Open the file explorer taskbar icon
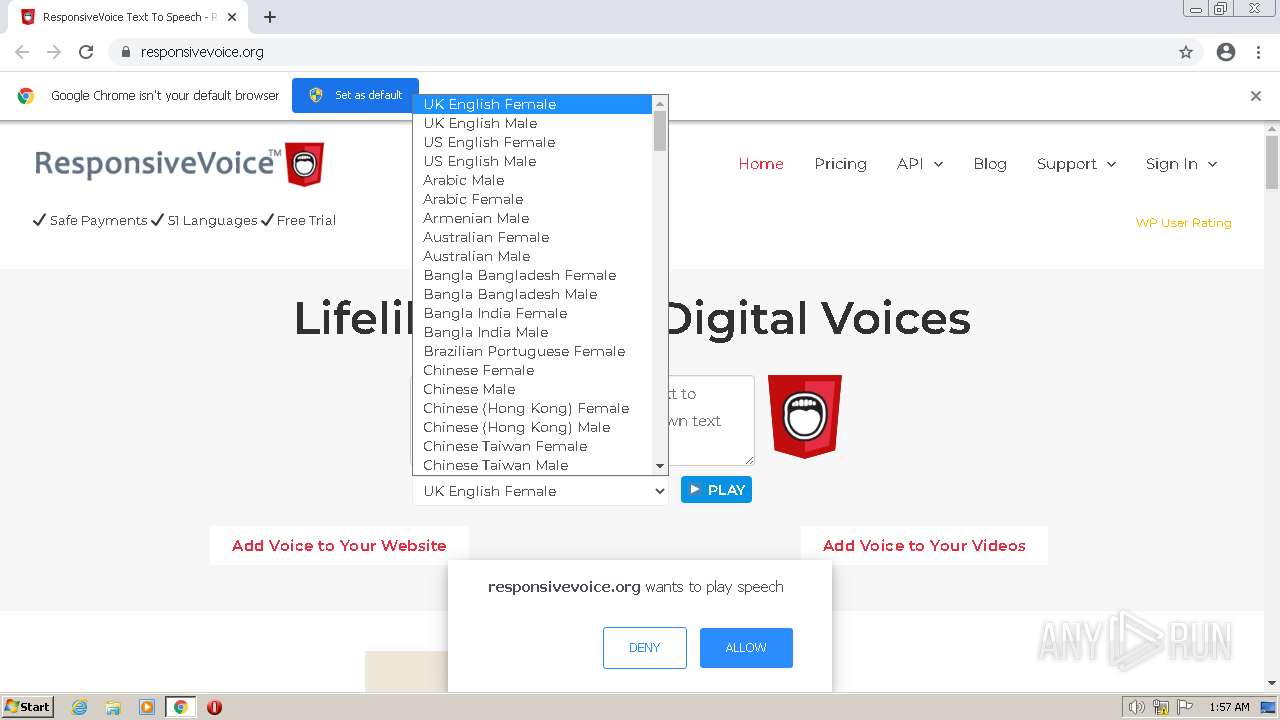This screenshot has height=720, width=1280. (x=113, y=707)
